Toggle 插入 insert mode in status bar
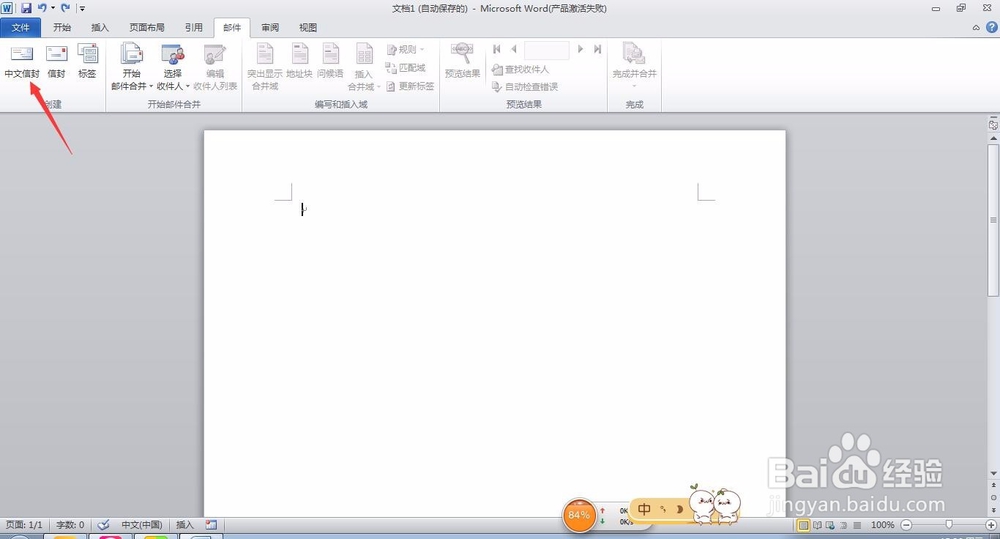 coord(184,524)
